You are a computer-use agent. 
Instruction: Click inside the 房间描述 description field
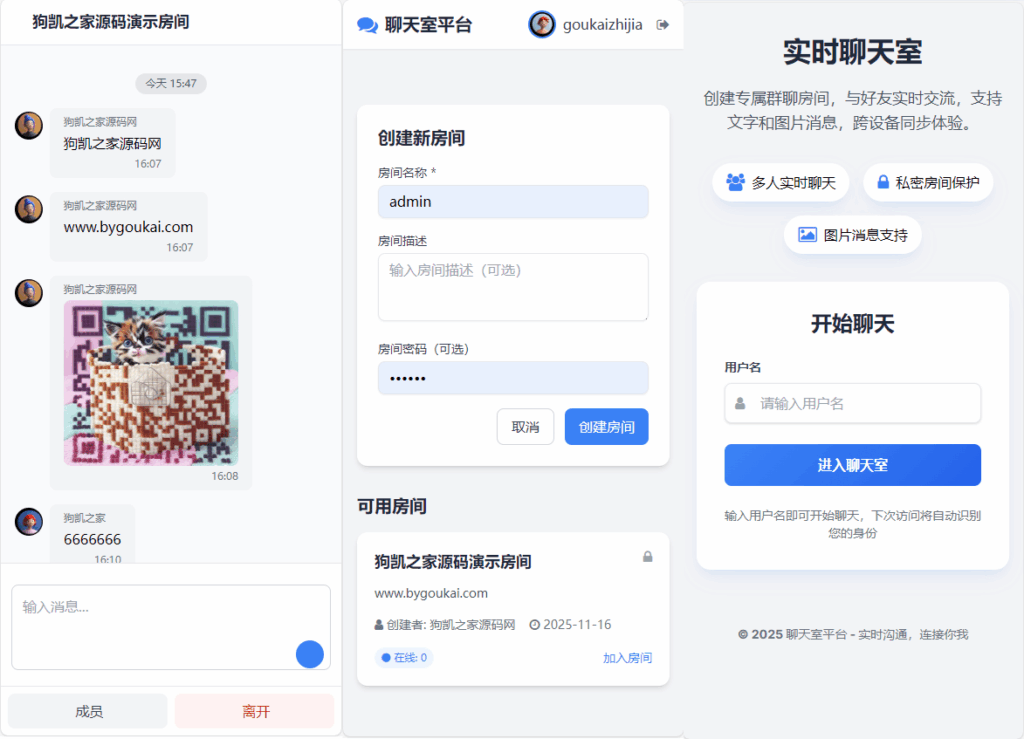[x=513, y=287]
